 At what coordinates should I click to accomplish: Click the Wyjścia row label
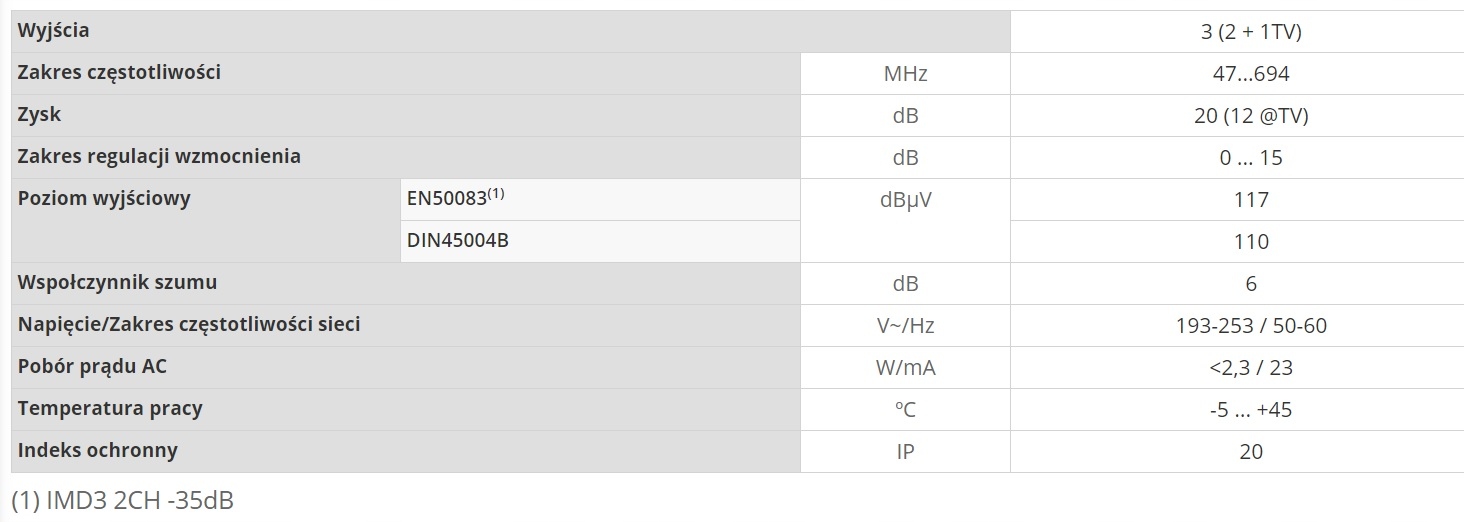pyautogui.click(x=53, y=31)
